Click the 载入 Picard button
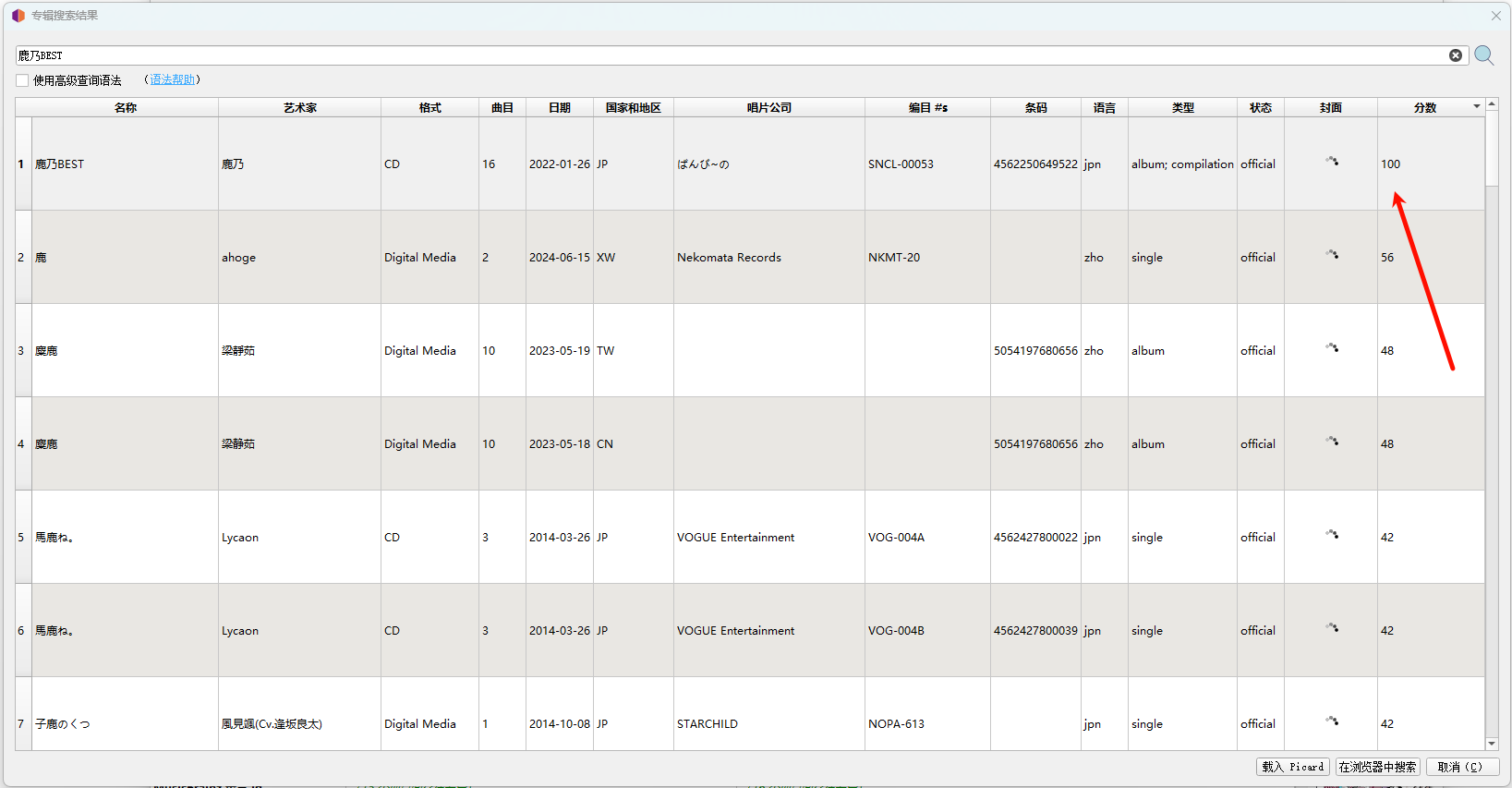This screenshot has height=788, width=1512. tap(1292, 767)
